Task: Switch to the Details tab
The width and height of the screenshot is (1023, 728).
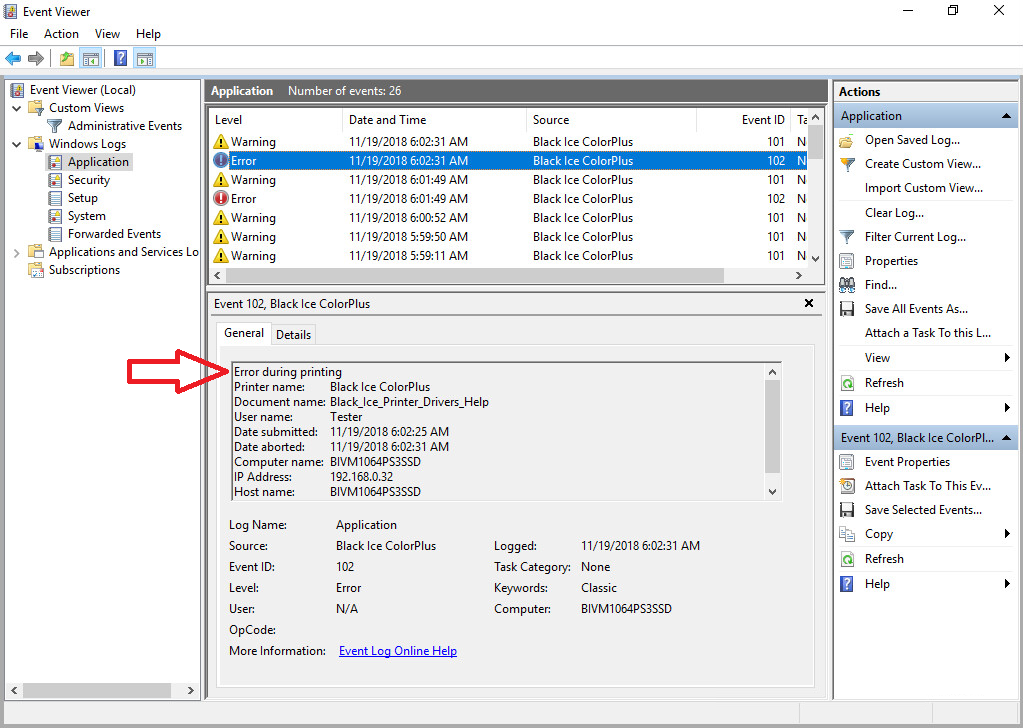Action: pos(293,335)
